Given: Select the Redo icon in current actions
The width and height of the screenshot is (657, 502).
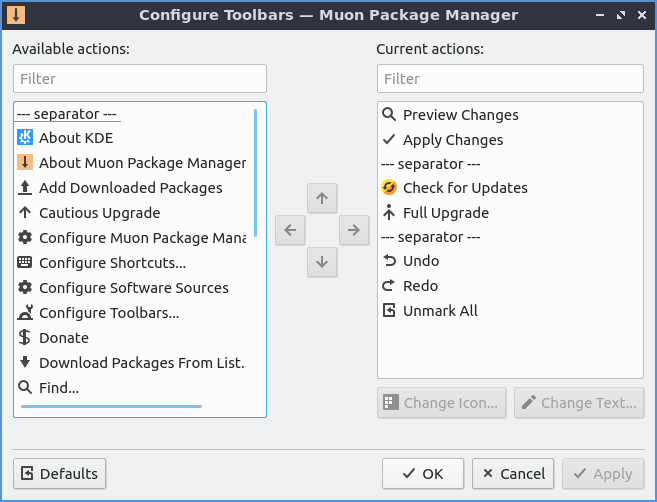Looking at the screenshot, I should pos(389,286).
